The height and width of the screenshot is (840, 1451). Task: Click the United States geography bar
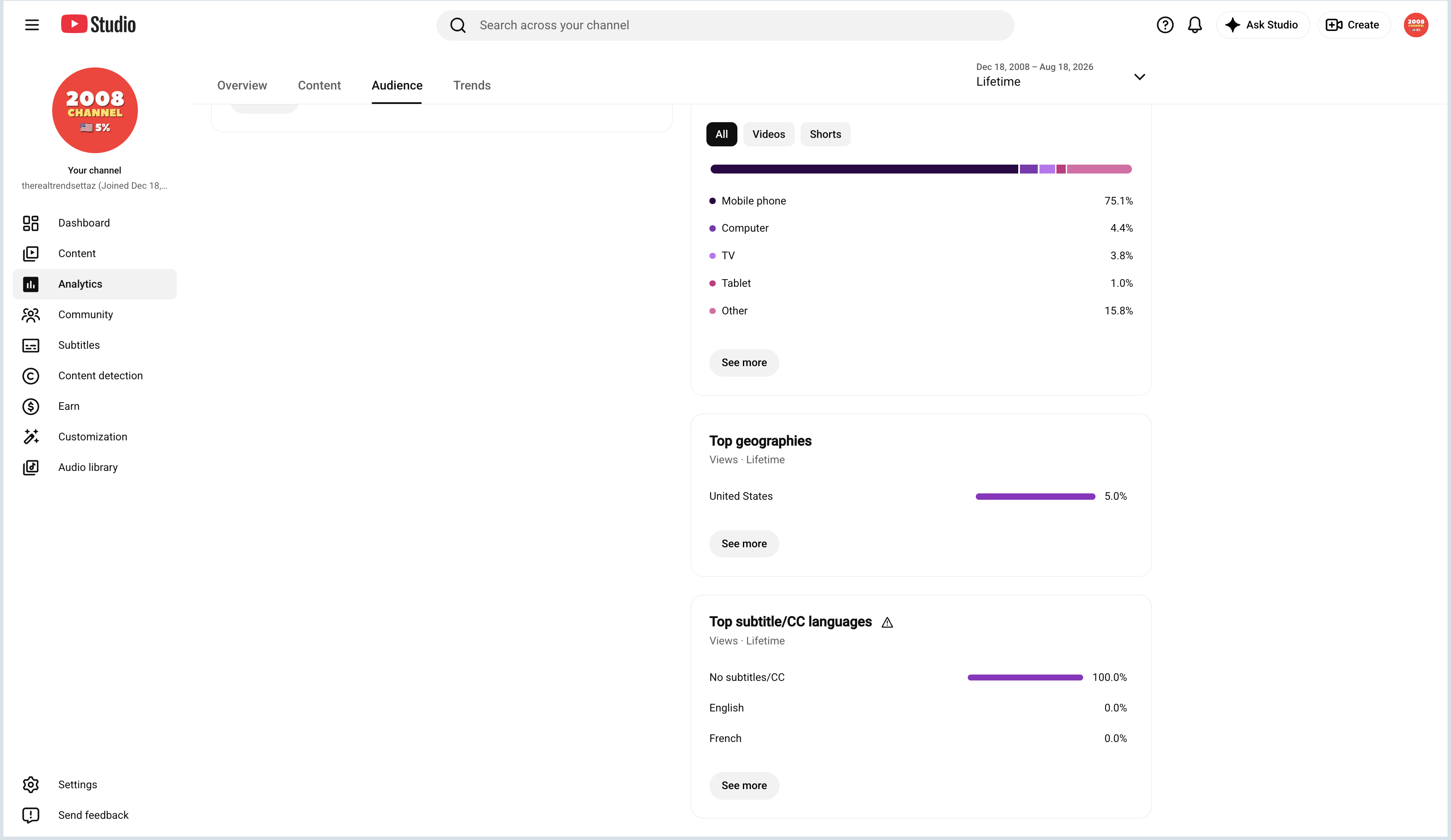[x=1035, y=496]
